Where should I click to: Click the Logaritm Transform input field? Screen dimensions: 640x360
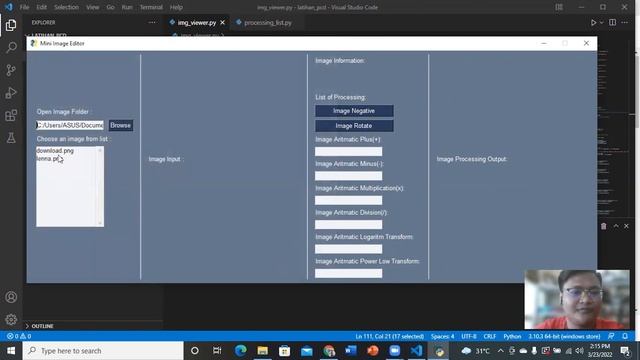click(x=349, y=249)
